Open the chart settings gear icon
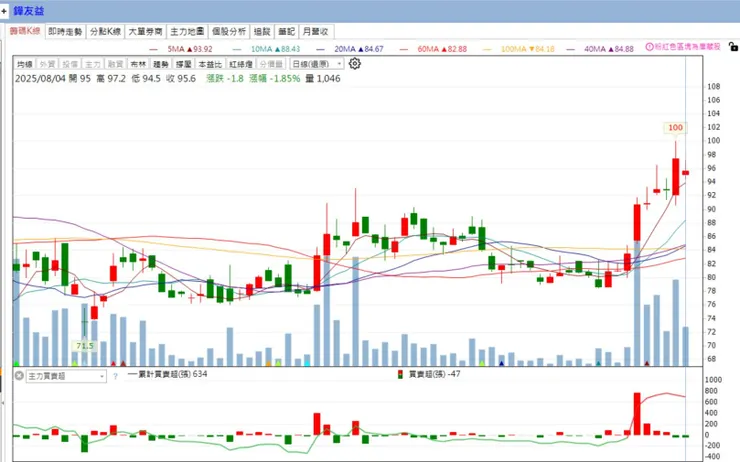The width and height of the screenshot is (740, 462). point(355,64)
